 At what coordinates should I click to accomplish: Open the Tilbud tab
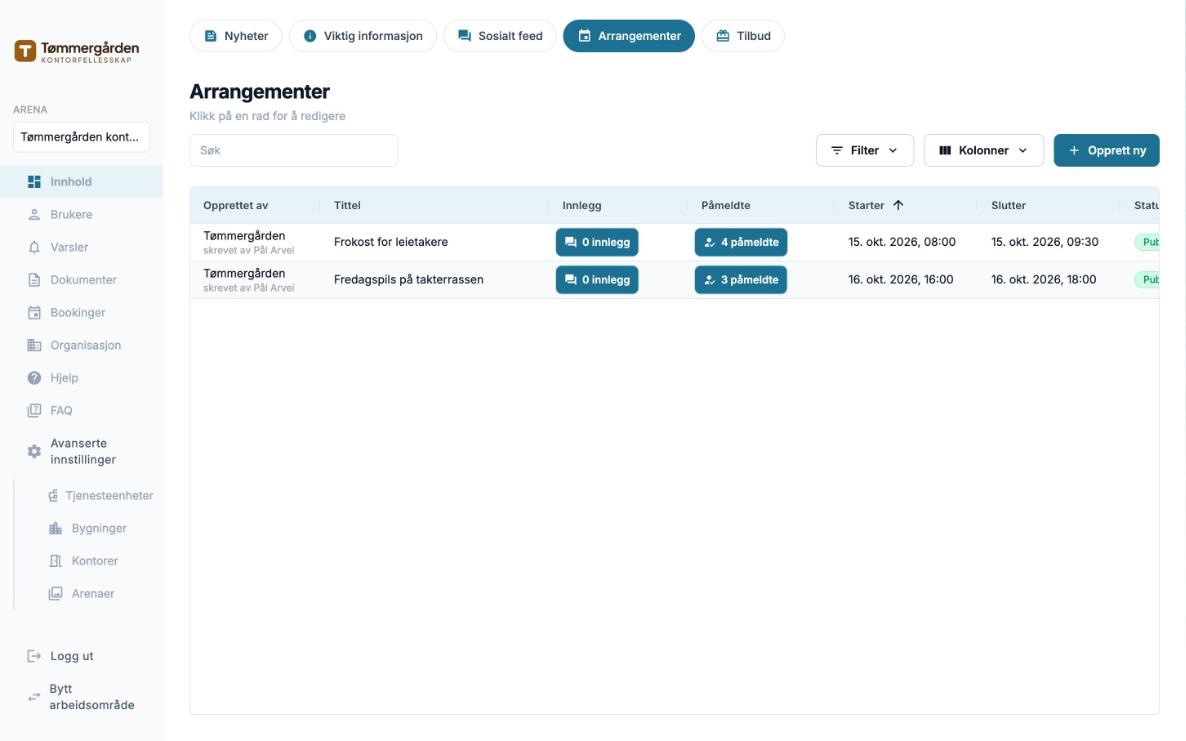743,36
